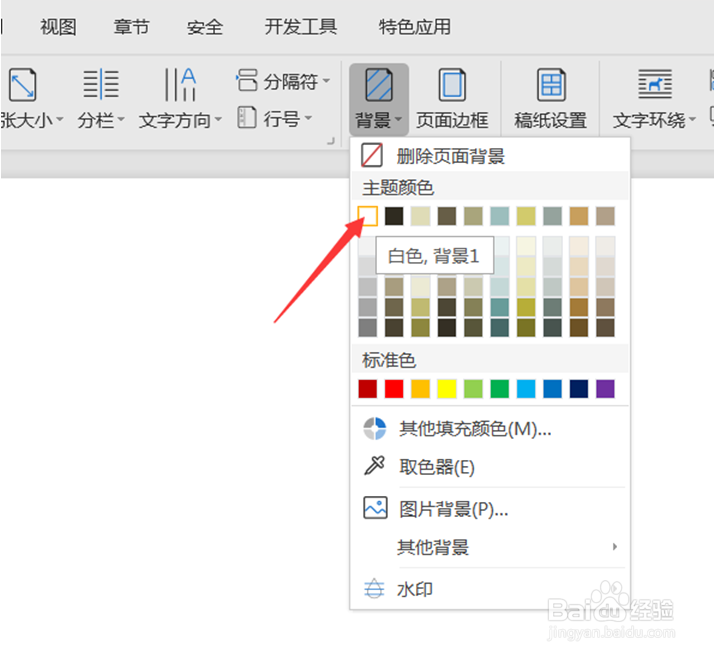Click the 分隔符 separator icon
714x657 pixels.
coord(247,80)
